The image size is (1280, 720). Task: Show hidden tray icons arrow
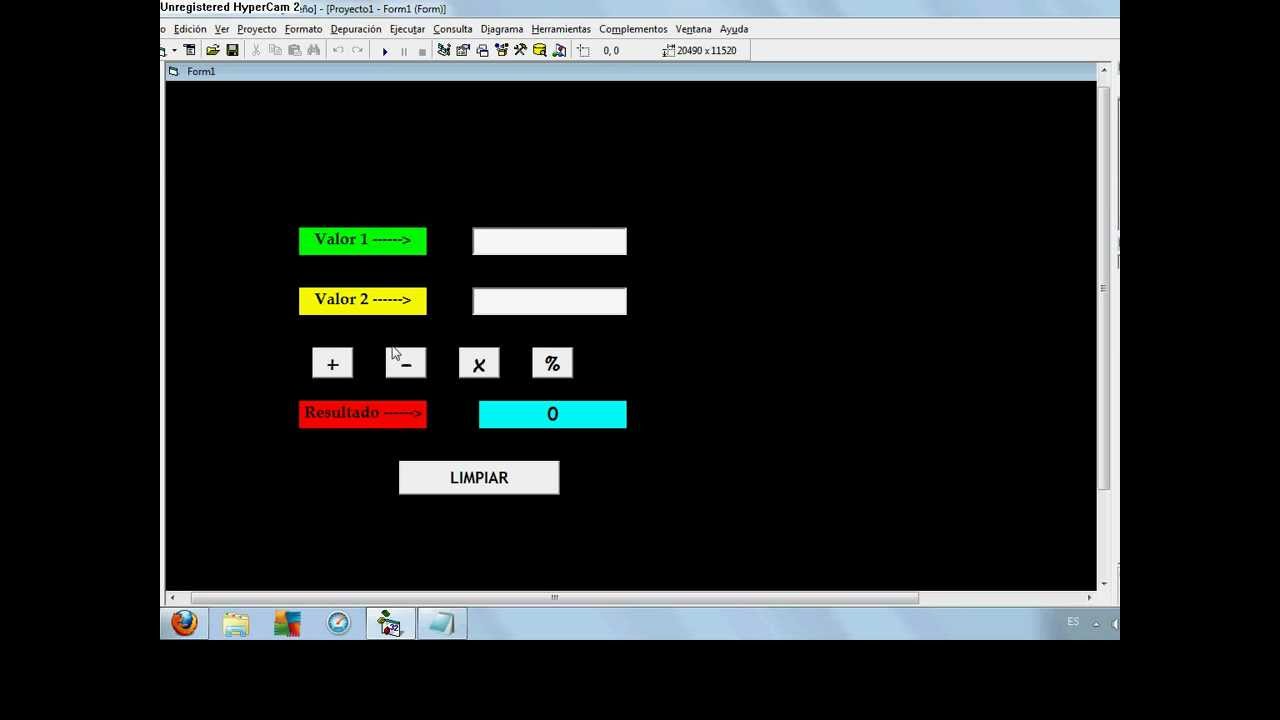(1096, 624)
